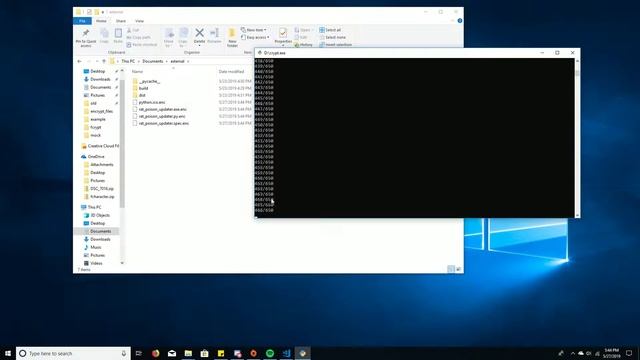Switch to large icons view button
Viewport: 640px width, 360px height.
point(458,269)
